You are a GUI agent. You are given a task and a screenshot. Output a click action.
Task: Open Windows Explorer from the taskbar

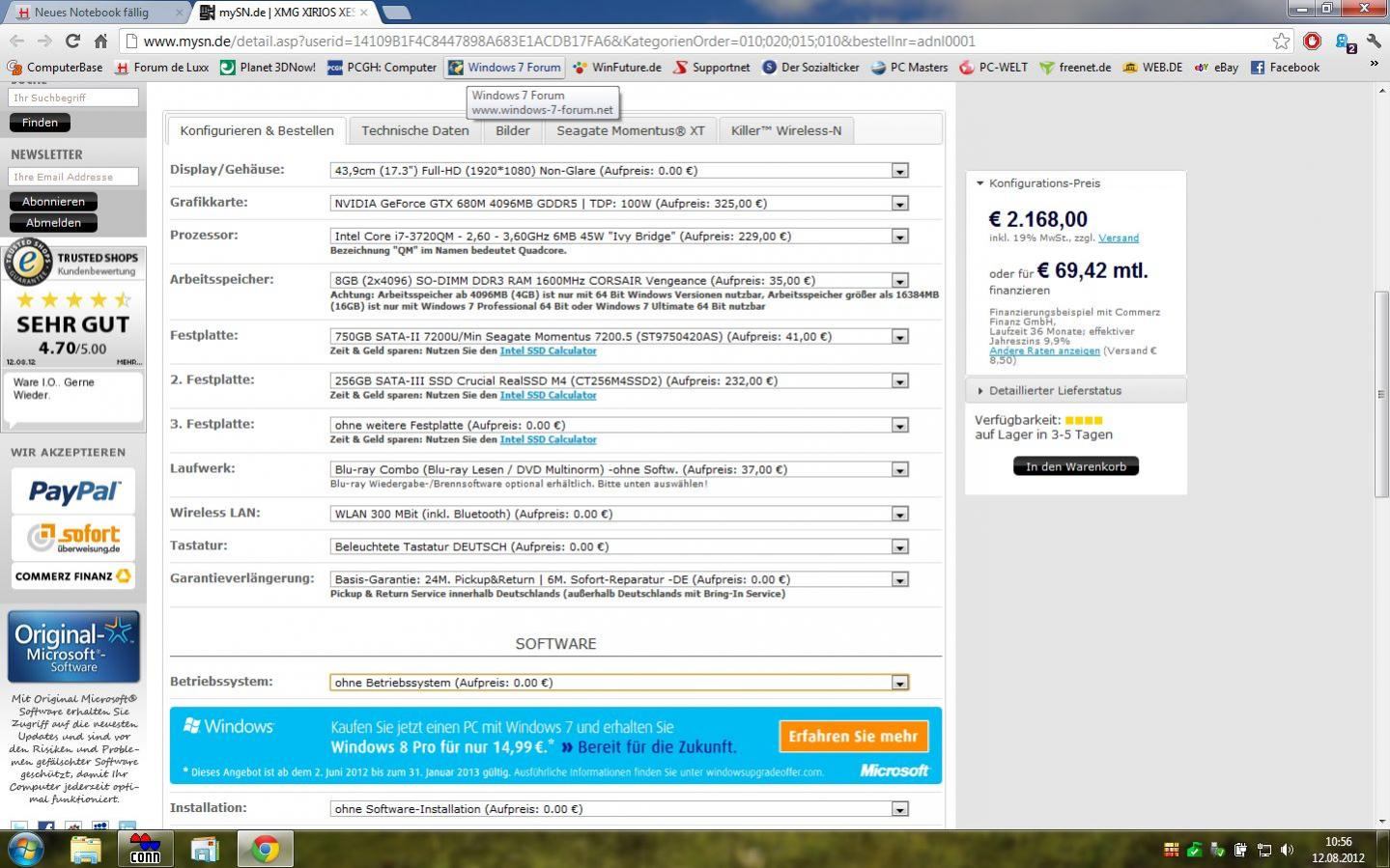[x=86, y=849]
